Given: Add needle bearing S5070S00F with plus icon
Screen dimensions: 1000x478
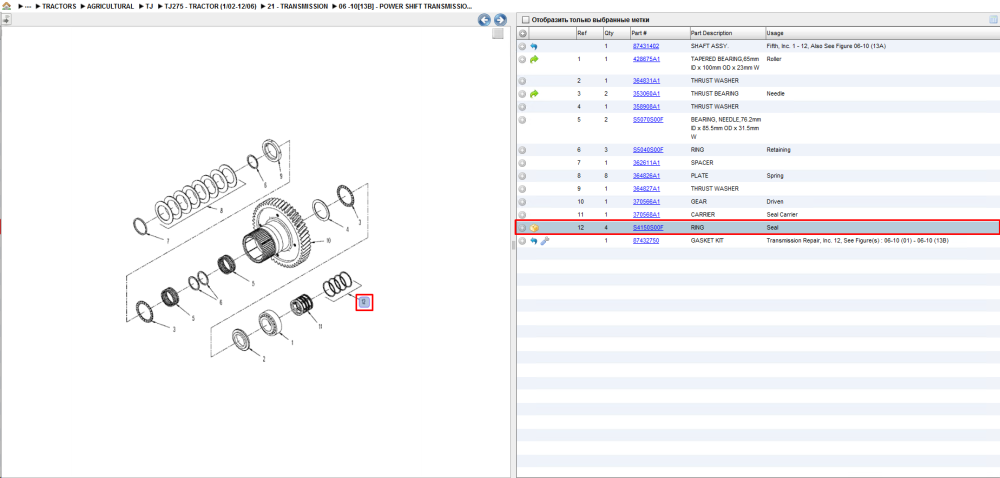Looking at the screenshot, I should tap(522, 119).
